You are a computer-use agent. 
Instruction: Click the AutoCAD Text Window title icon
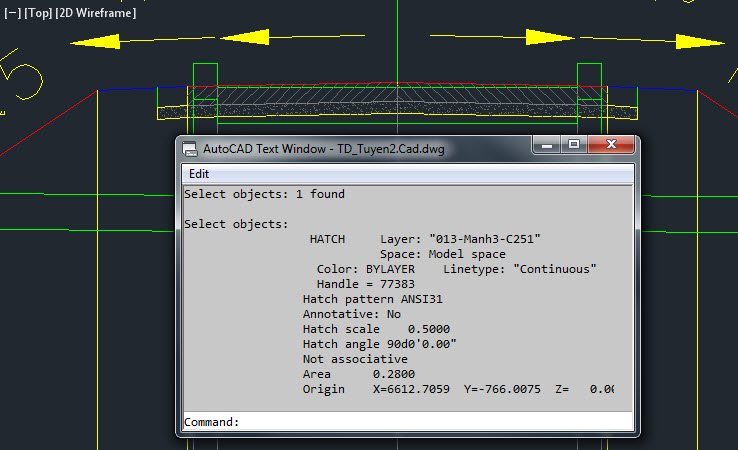tap(189, 148)
